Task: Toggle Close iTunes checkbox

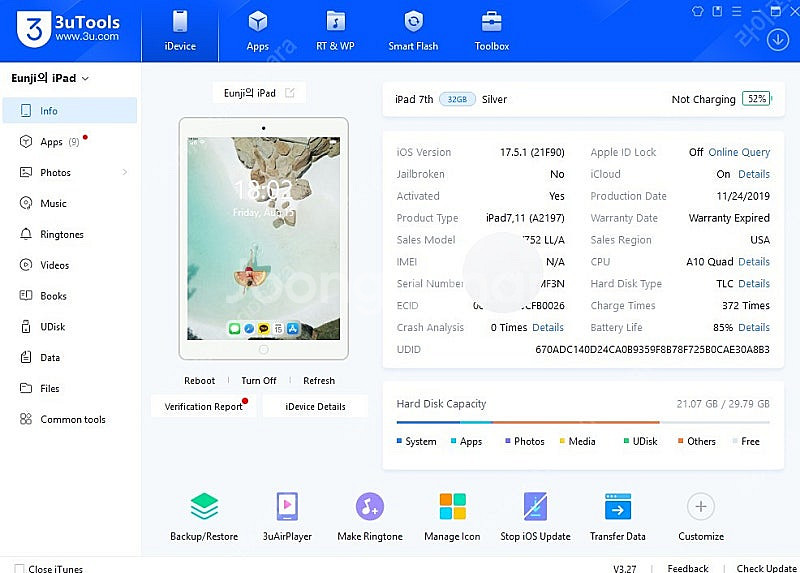Action: (19, 568)
